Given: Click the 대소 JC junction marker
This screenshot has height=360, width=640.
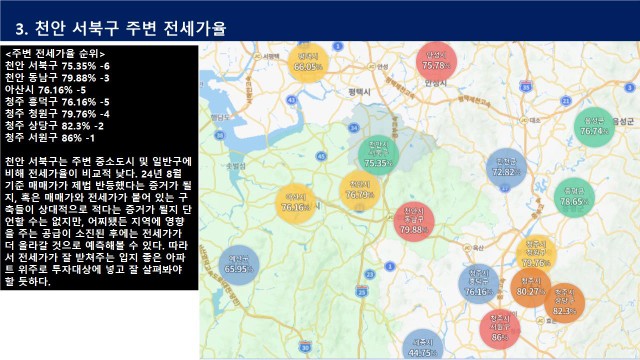Looking at the screenshot, I should [524, 120].
